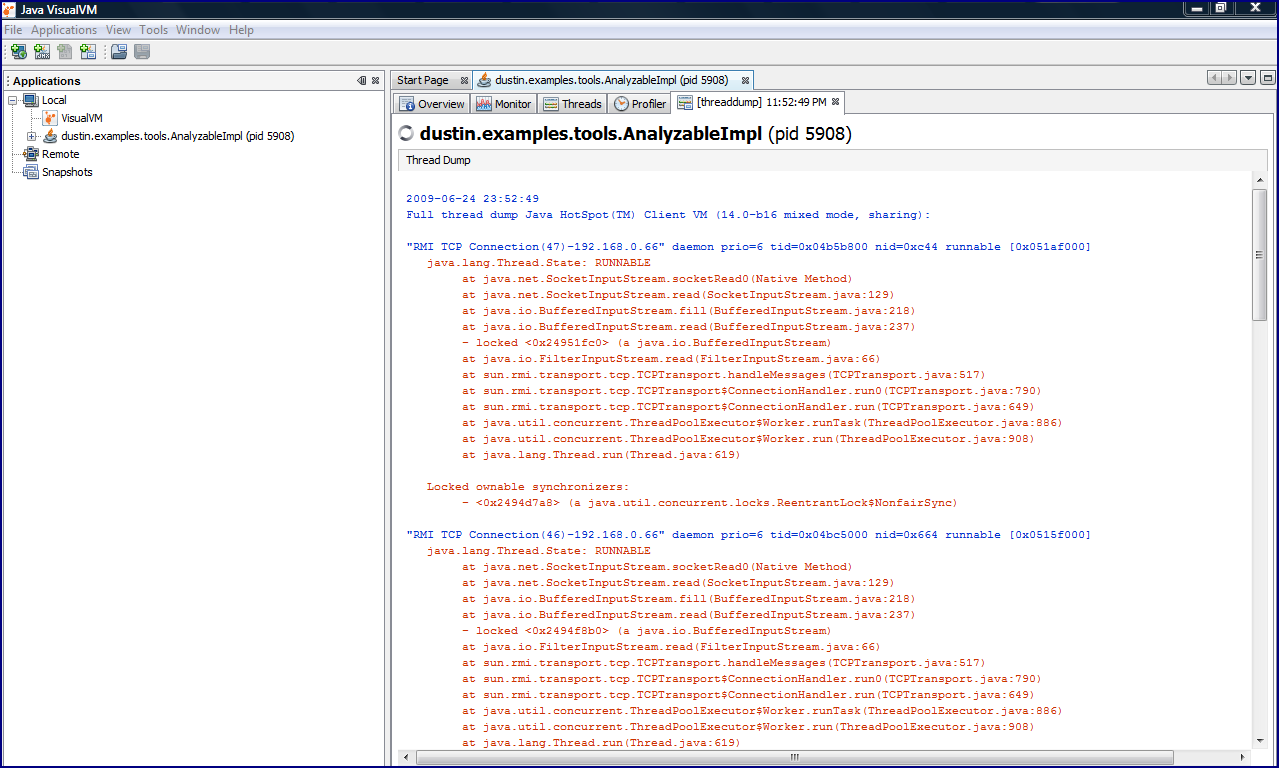
Task: Click 'locked <0x24951fc0>' line
Action: click(x=646, y=343)
